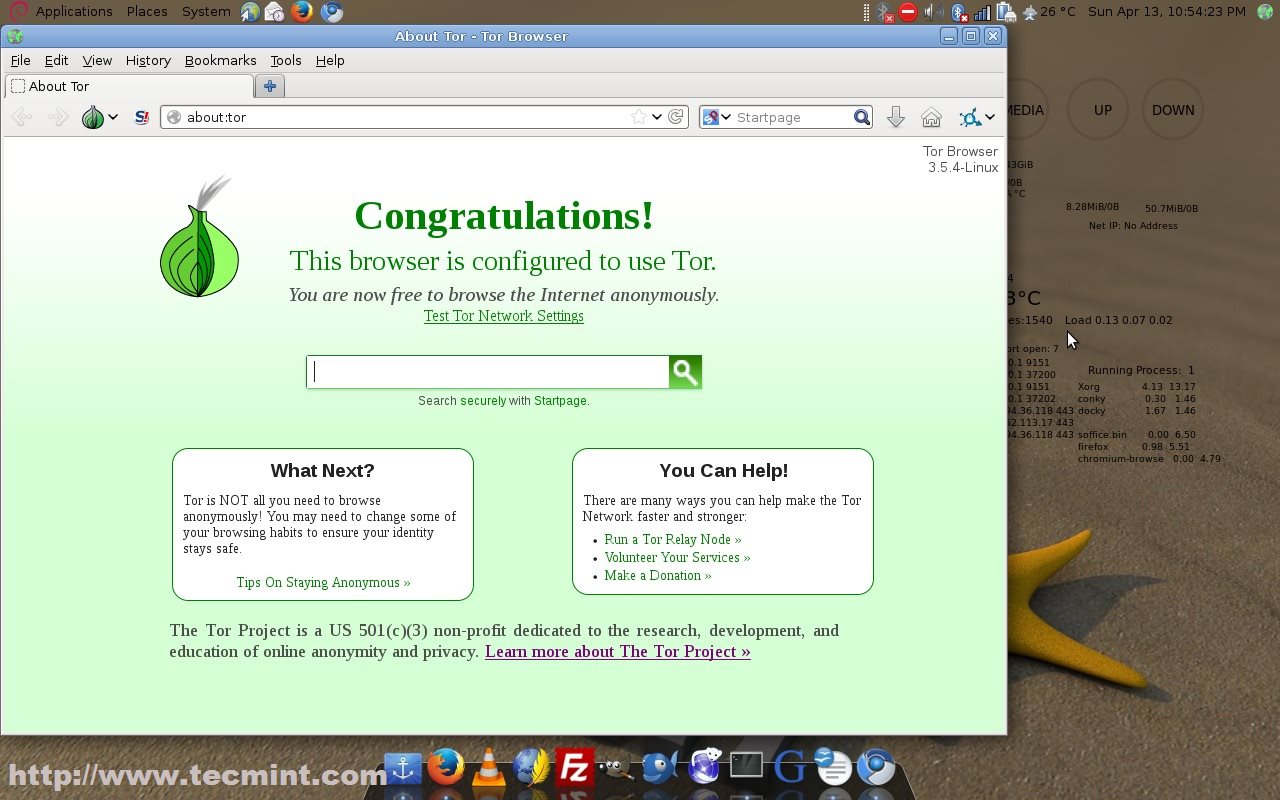This screenshot has height=800, width=1280.
Task: Click the Tor Browser 3.5.4-Linux version text
Action: point(961,160)
